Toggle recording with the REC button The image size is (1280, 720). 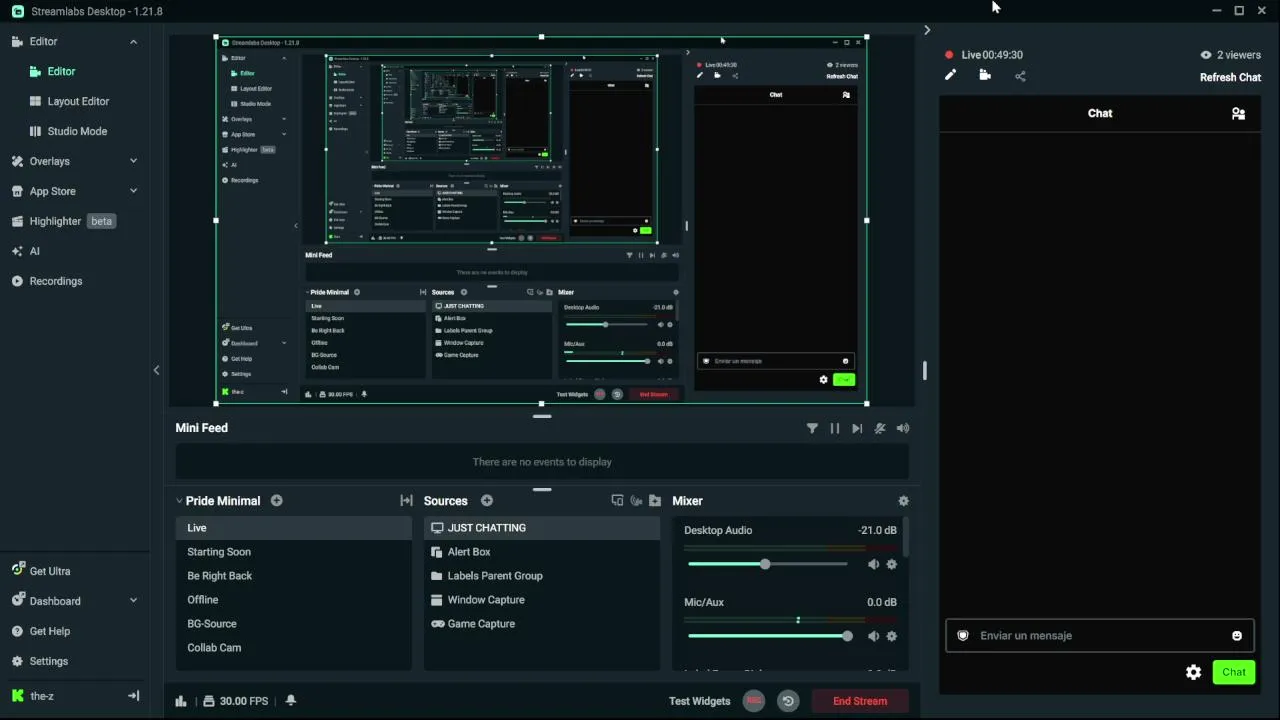point(754,701)
